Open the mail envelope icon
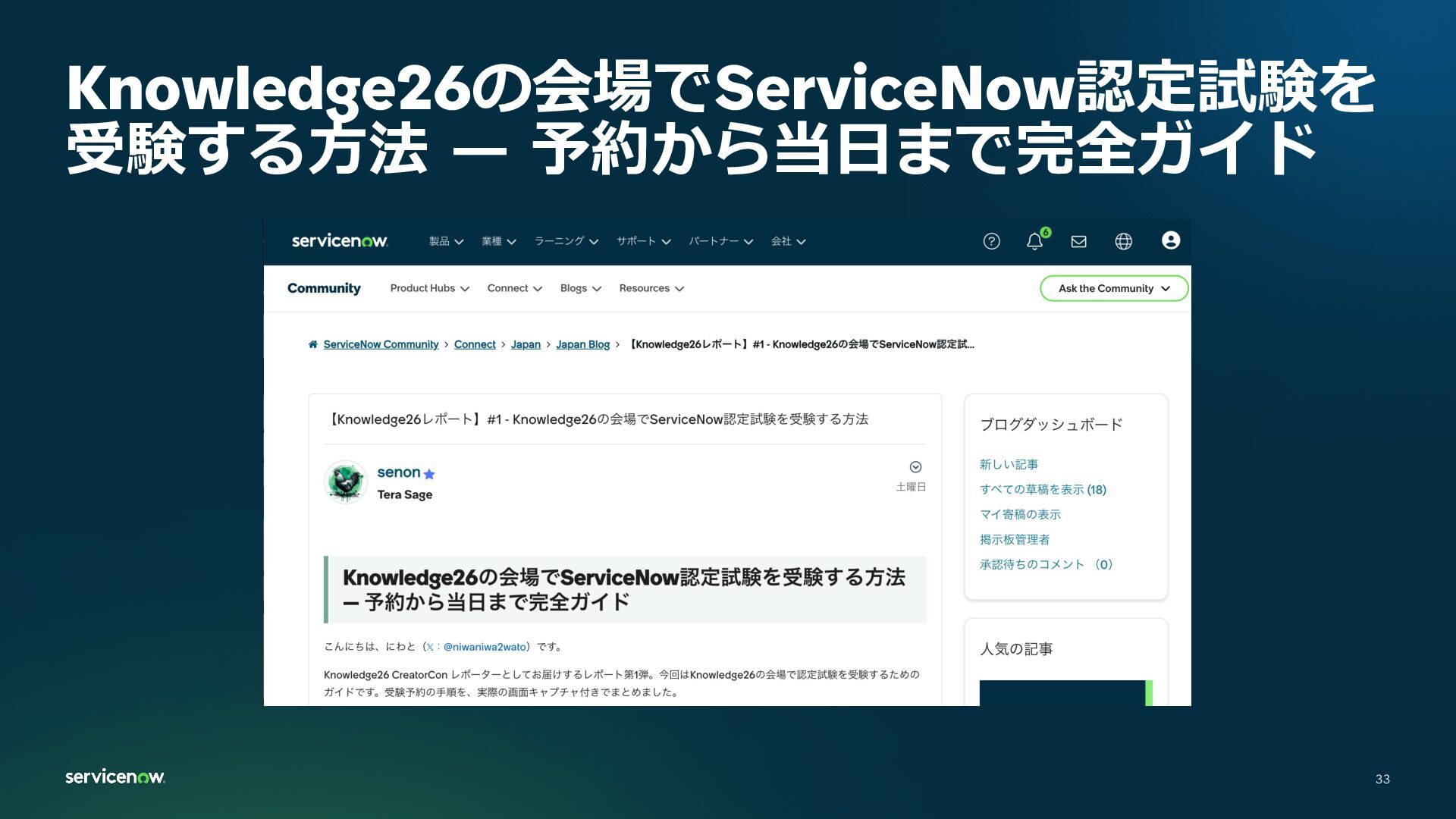Image resolution: width=1456 pixels, height=819 pixels. 1078,241
